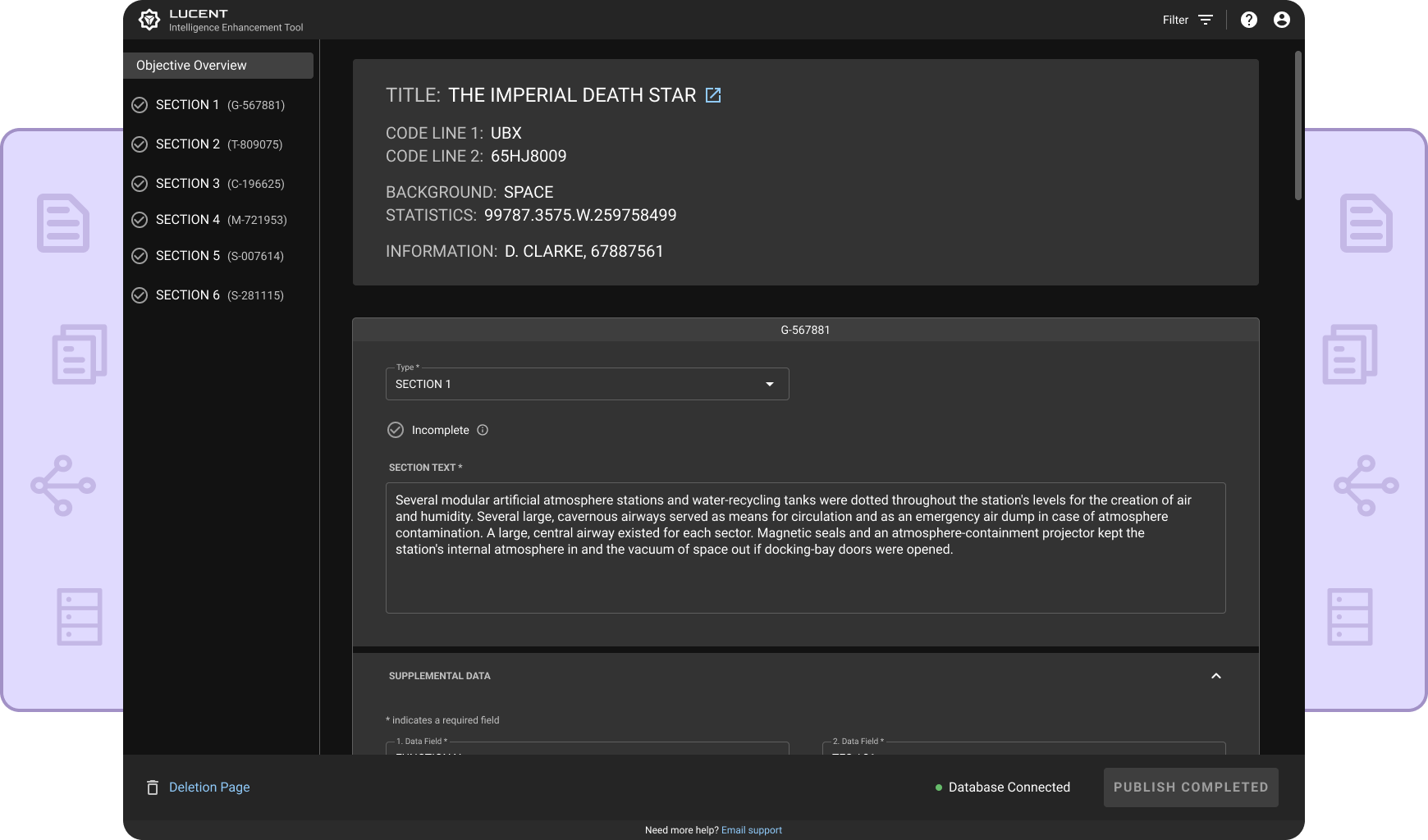Image resolution: width=1428 pixels, height=840 pixels.
Task: Click the Publish Completed button
Action: [x=1191, y=787]
